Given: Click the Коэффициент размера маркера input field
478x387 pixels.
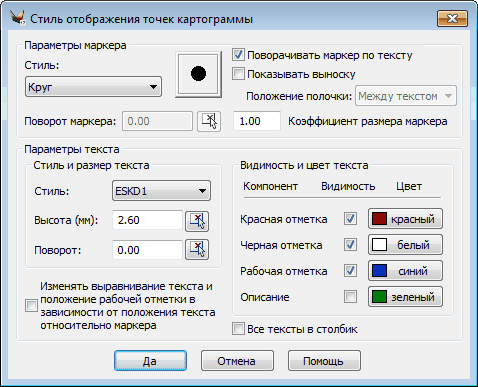Looking at the screenshot, I should coord(257,121).
